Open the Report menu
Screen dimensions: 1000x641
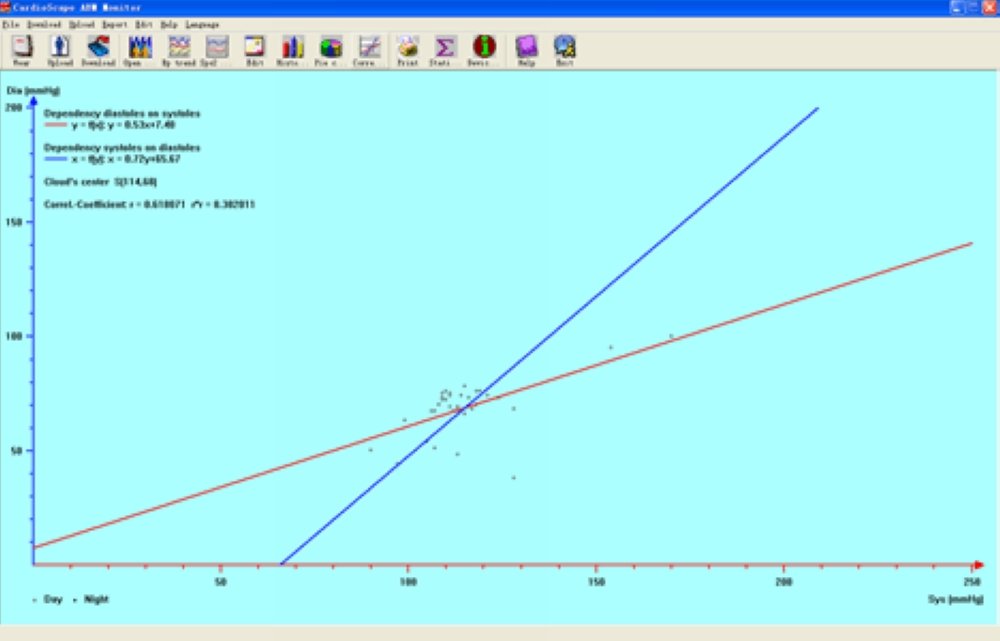115,24
